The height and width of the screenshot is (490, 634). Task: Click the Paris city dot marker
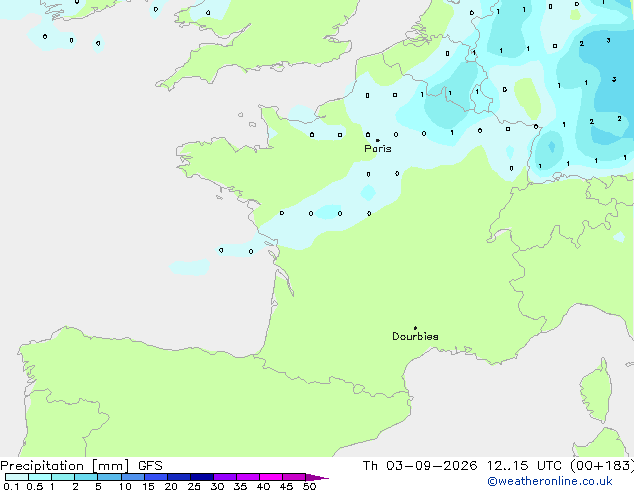pos(378,140)
